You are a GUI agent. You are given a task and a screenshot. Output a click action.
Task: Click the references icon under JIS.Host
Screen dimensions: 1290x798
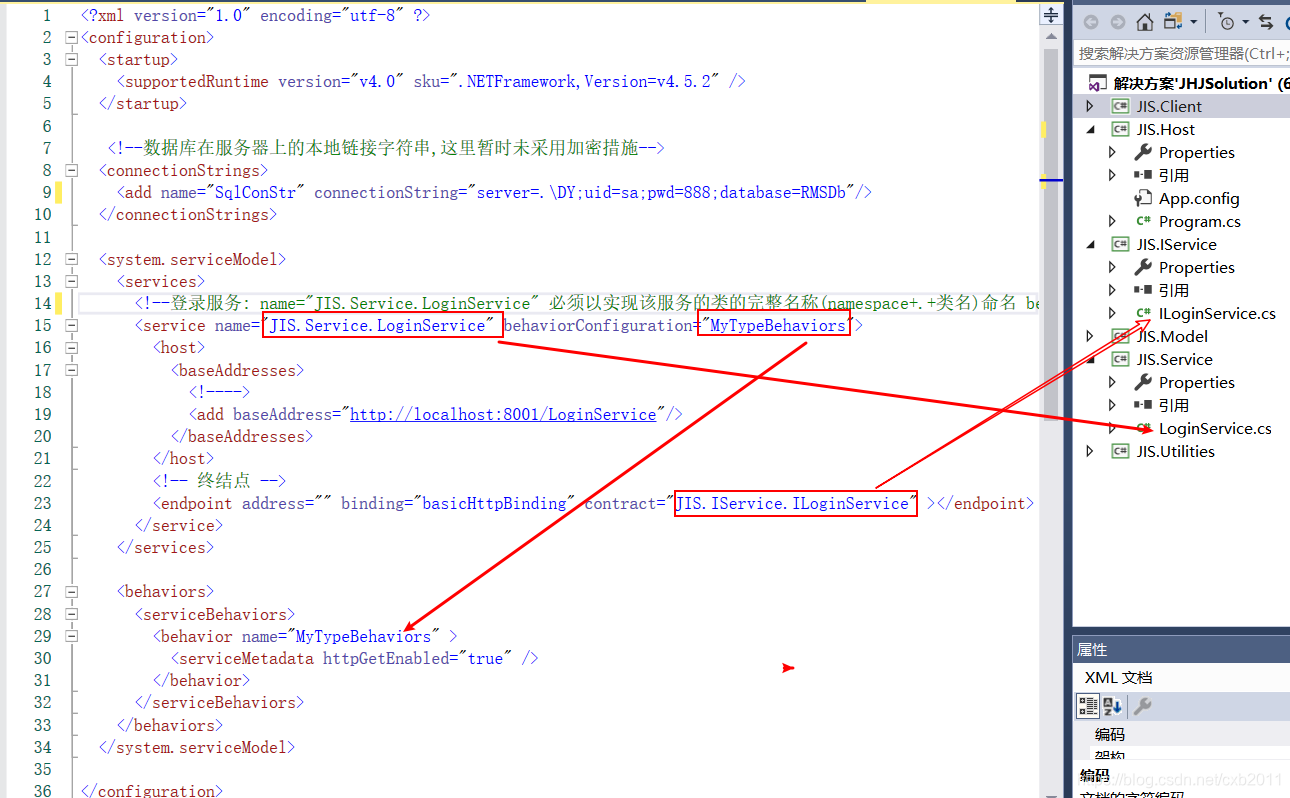(x=1143, y=175)
